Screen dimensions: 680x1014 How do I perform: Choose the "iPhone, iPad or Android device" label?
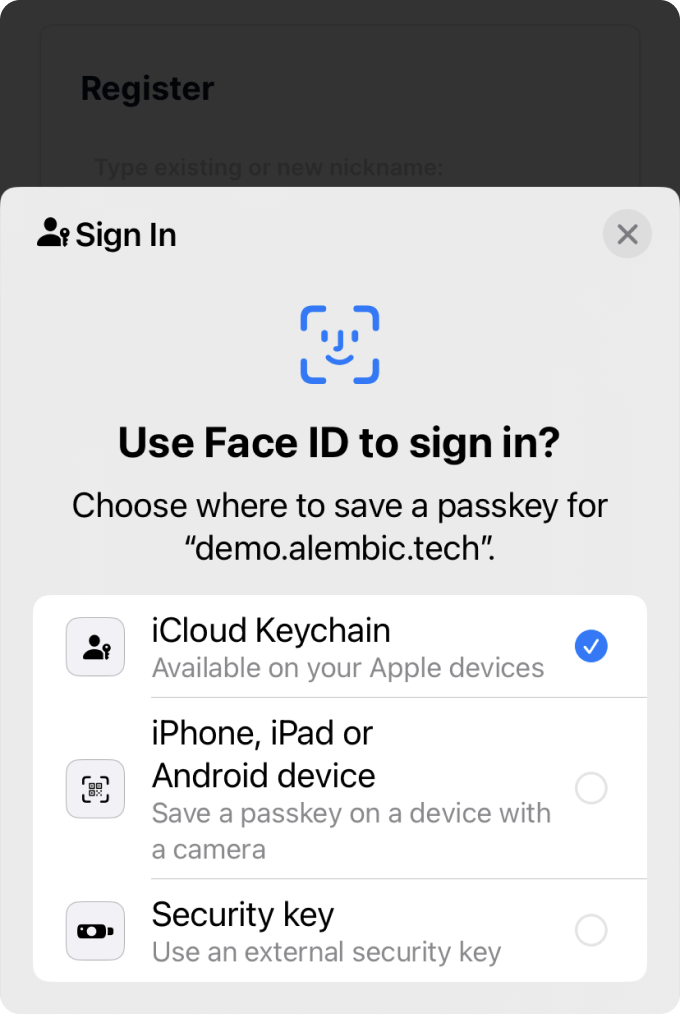263,754
